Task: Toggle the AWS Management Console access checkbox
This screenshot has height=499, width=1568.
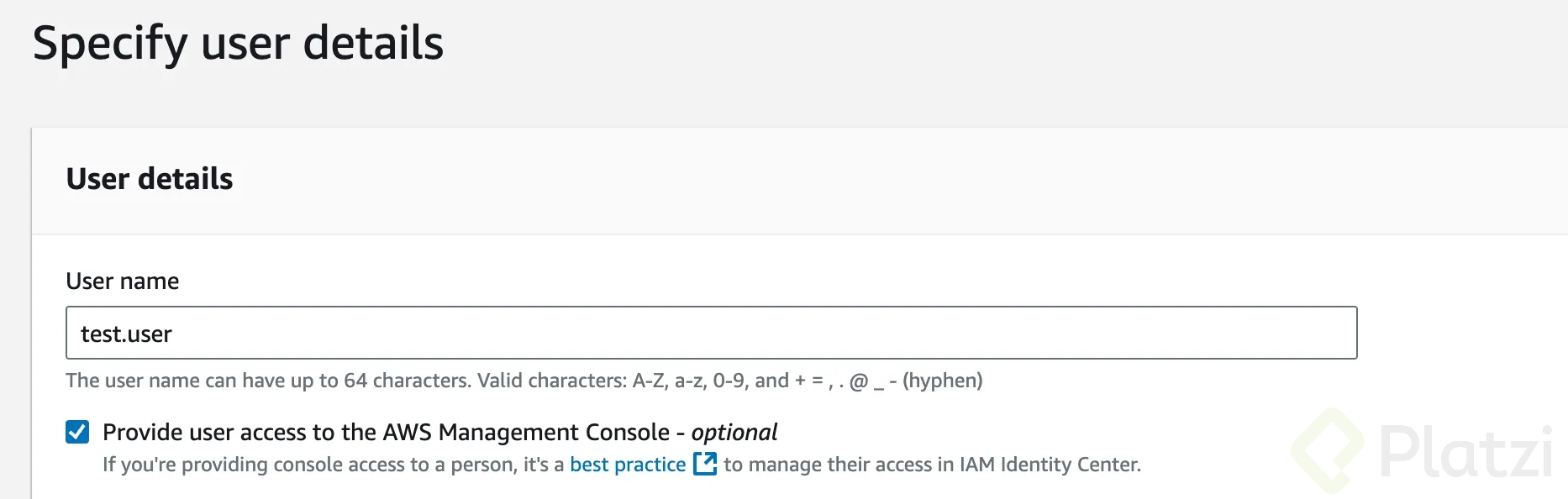Action: tap(77, 432)
